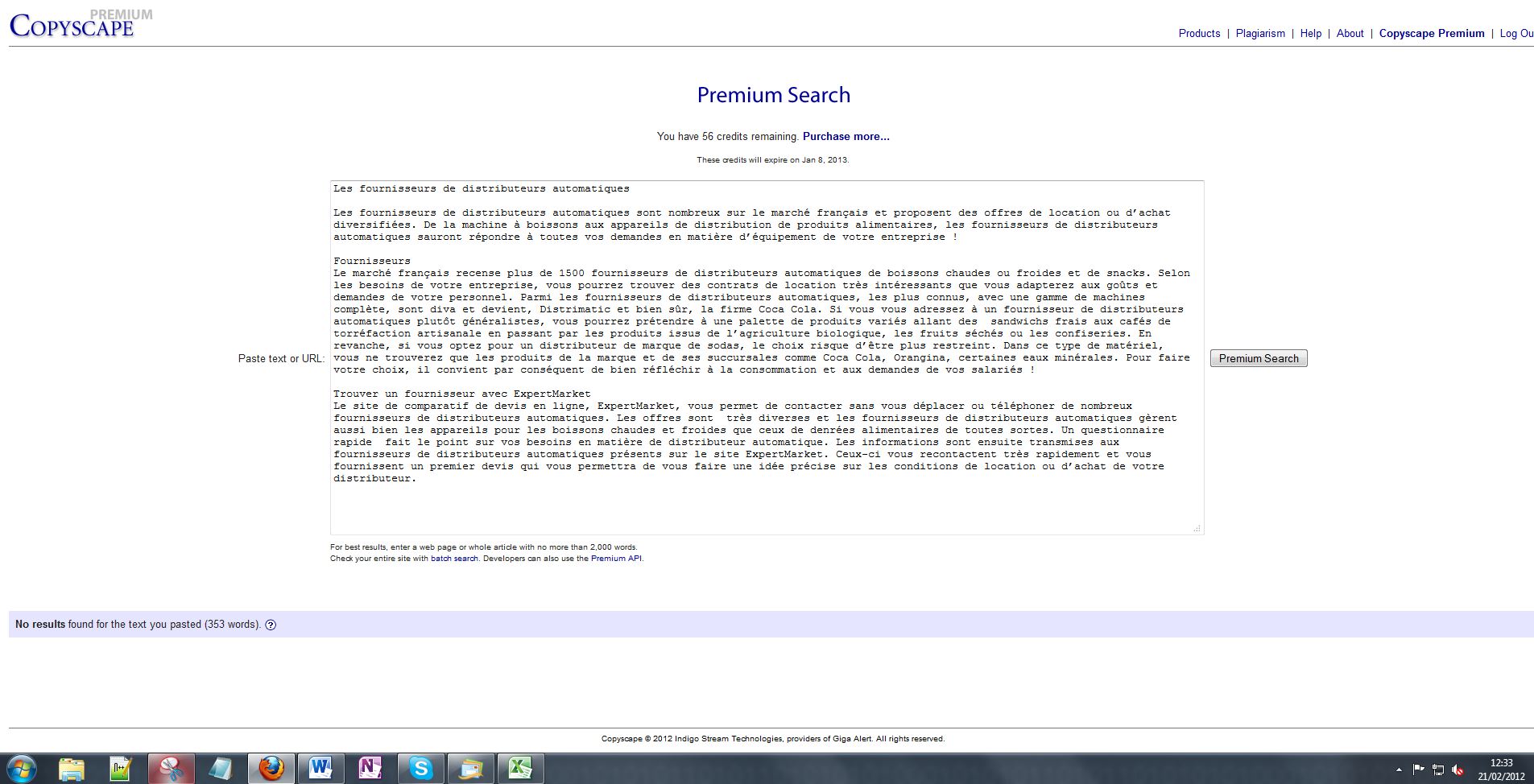Go to the Plagiarism page
This screenshot has height=784, width=1534.
(x=1260, y=34)
